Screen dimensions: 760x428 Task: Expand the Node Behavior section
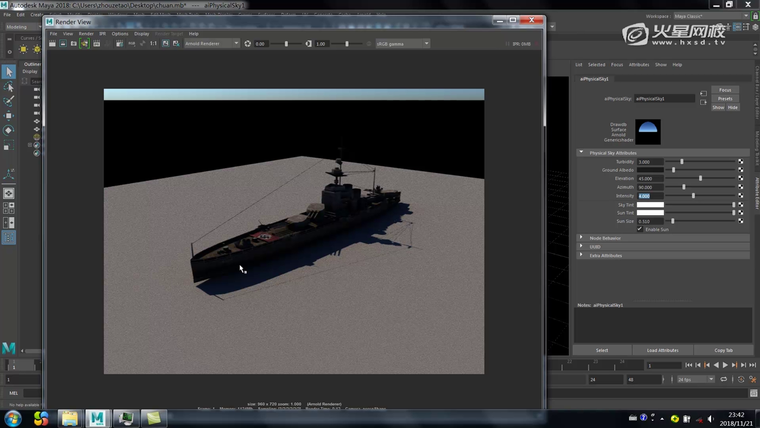[581, 238]
